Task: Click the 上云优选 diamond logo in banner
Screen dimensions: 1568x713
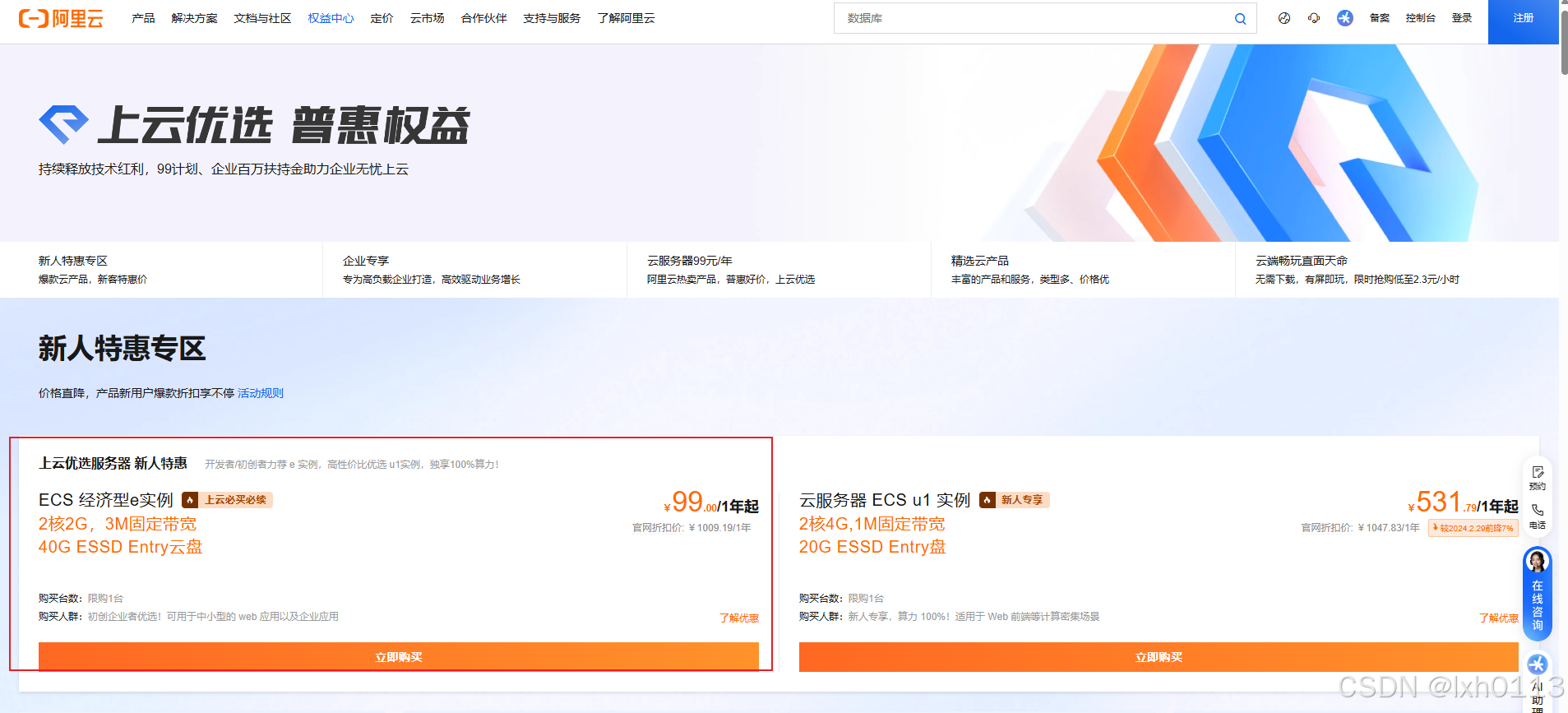Action: pyautogui.click(x=63, y=124)
